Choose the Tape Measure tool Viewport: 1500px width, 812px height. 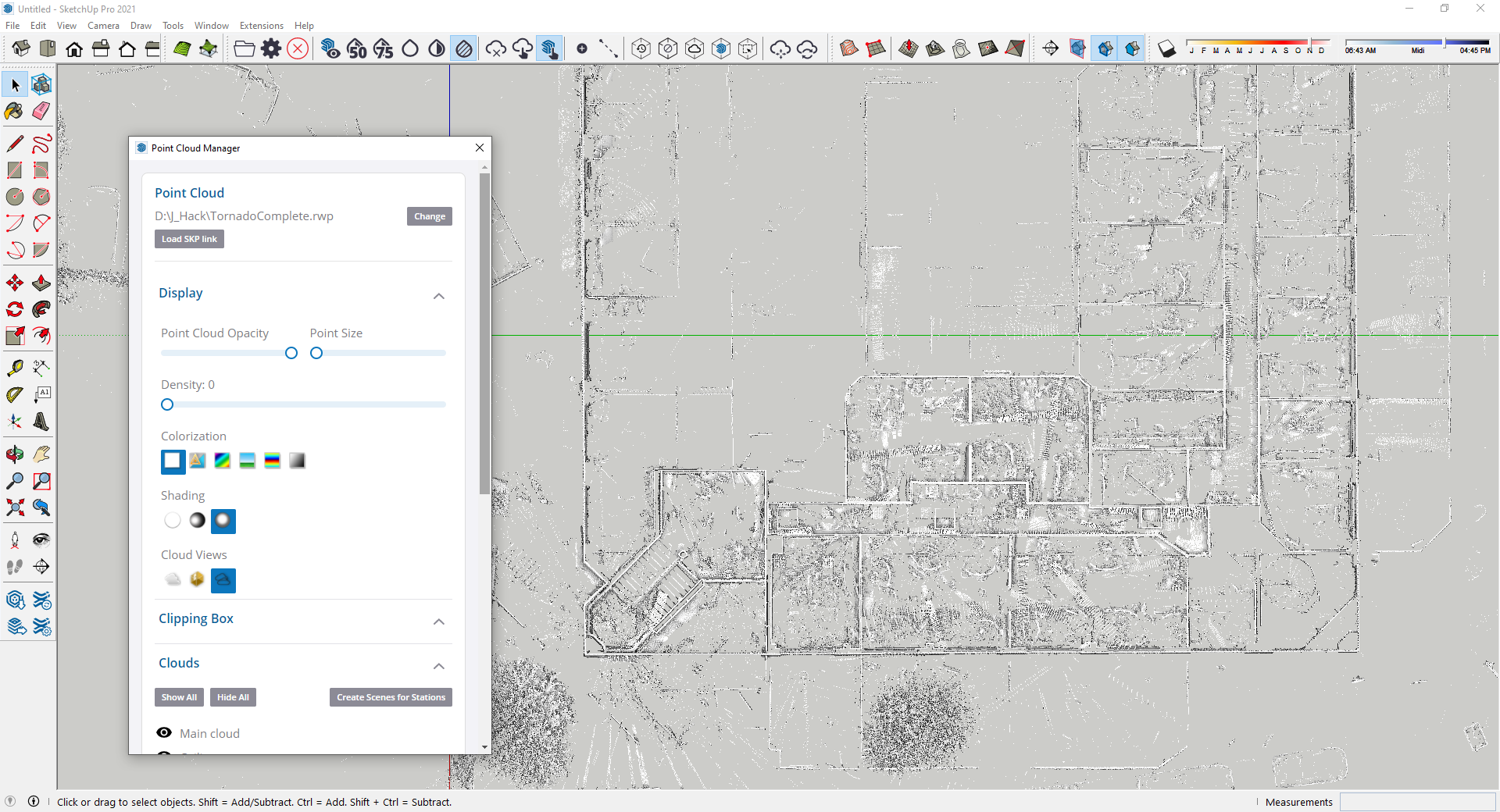14,368
